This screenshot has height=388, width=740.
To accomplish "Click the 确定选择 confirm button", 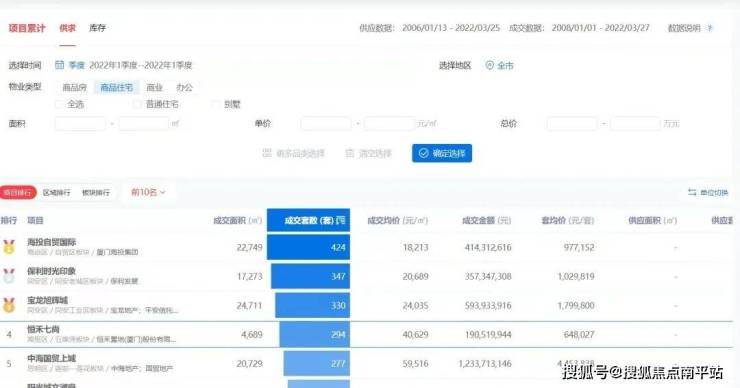I will click(442, 153).
